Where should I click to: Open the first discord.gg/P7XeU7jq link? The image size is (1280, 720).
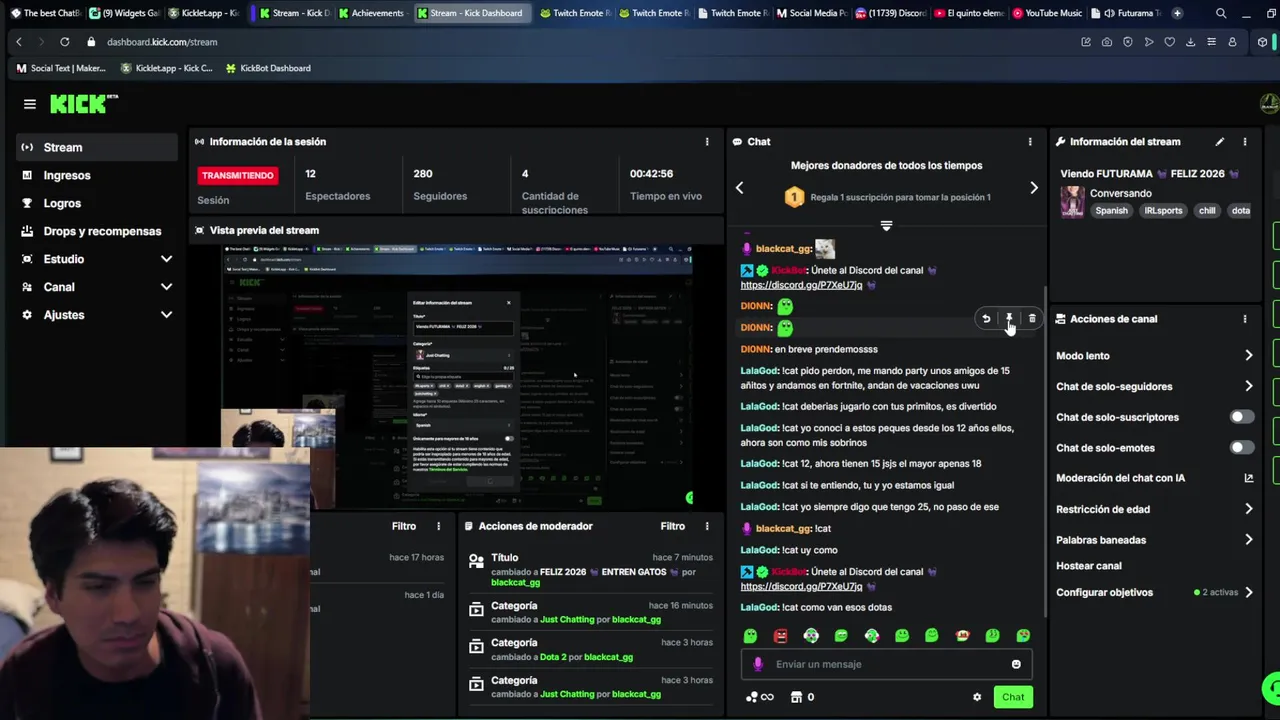coord(801,285)
